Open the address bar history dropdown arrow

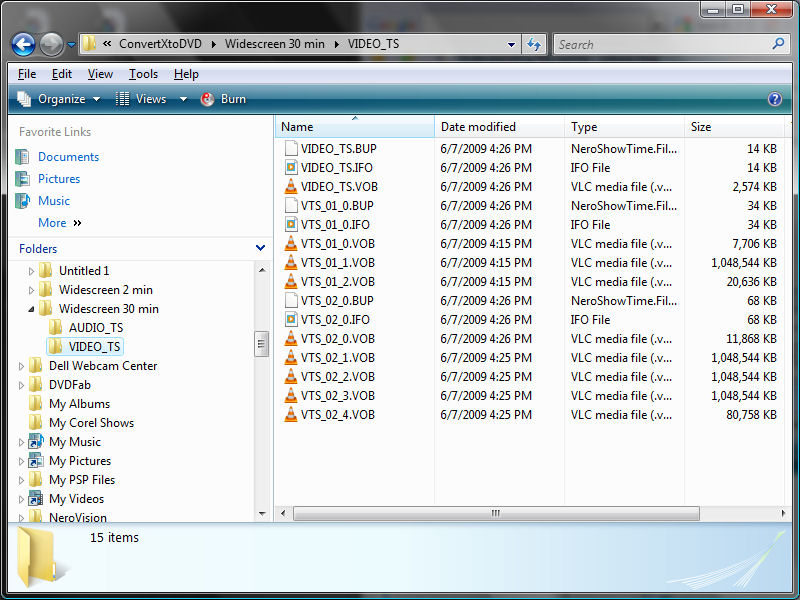tap(511, 44)
